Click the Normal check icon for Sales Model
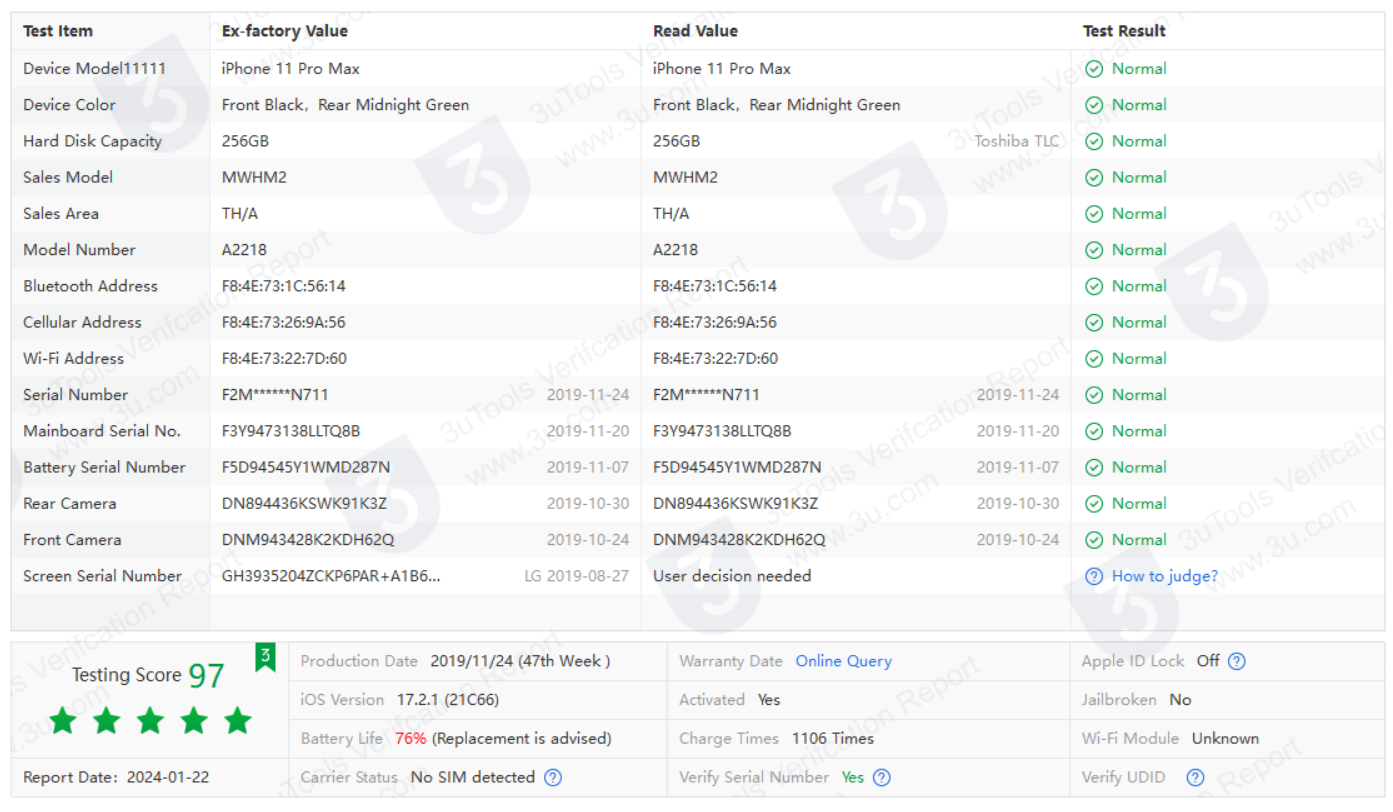This screenshot has height=812, width=1393. coord(1094,177)
